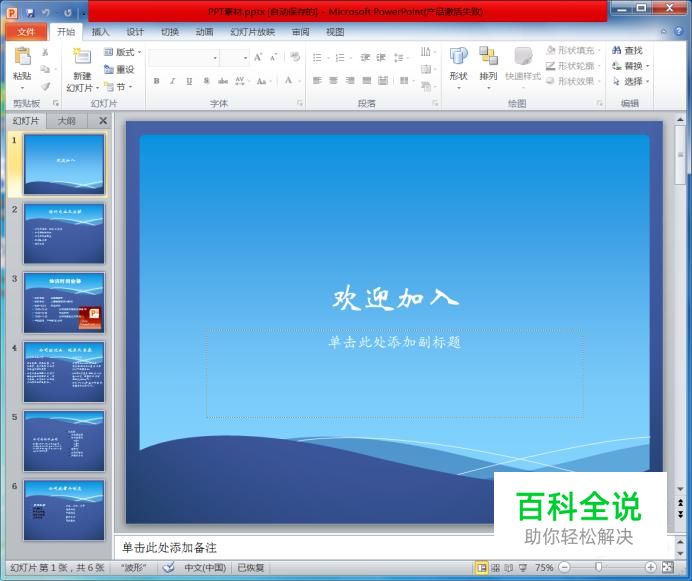Switch to the Outline (大纲) pane tab

[x=67, y=121]
